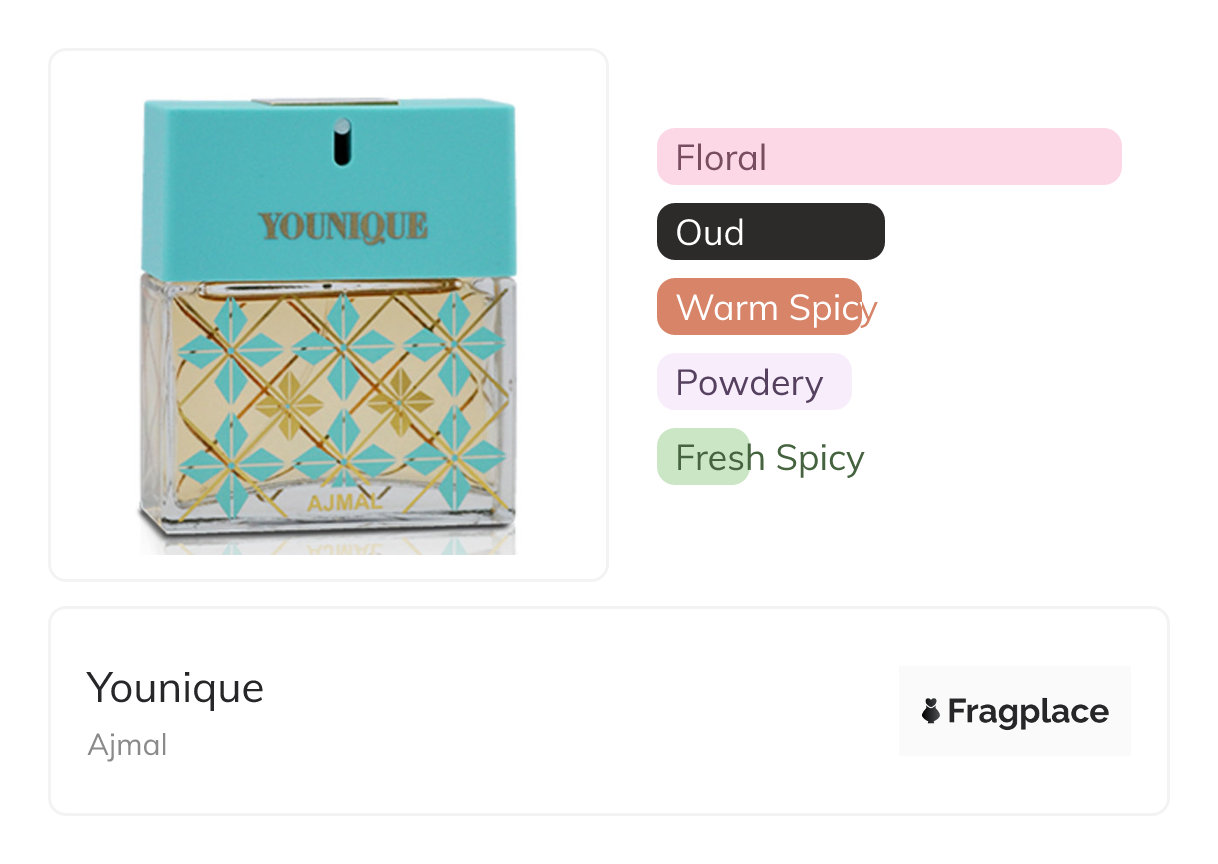This screenshot has width=1218, height=864.
Task: Open the Younique perfume title
Action: click(175, 688)
